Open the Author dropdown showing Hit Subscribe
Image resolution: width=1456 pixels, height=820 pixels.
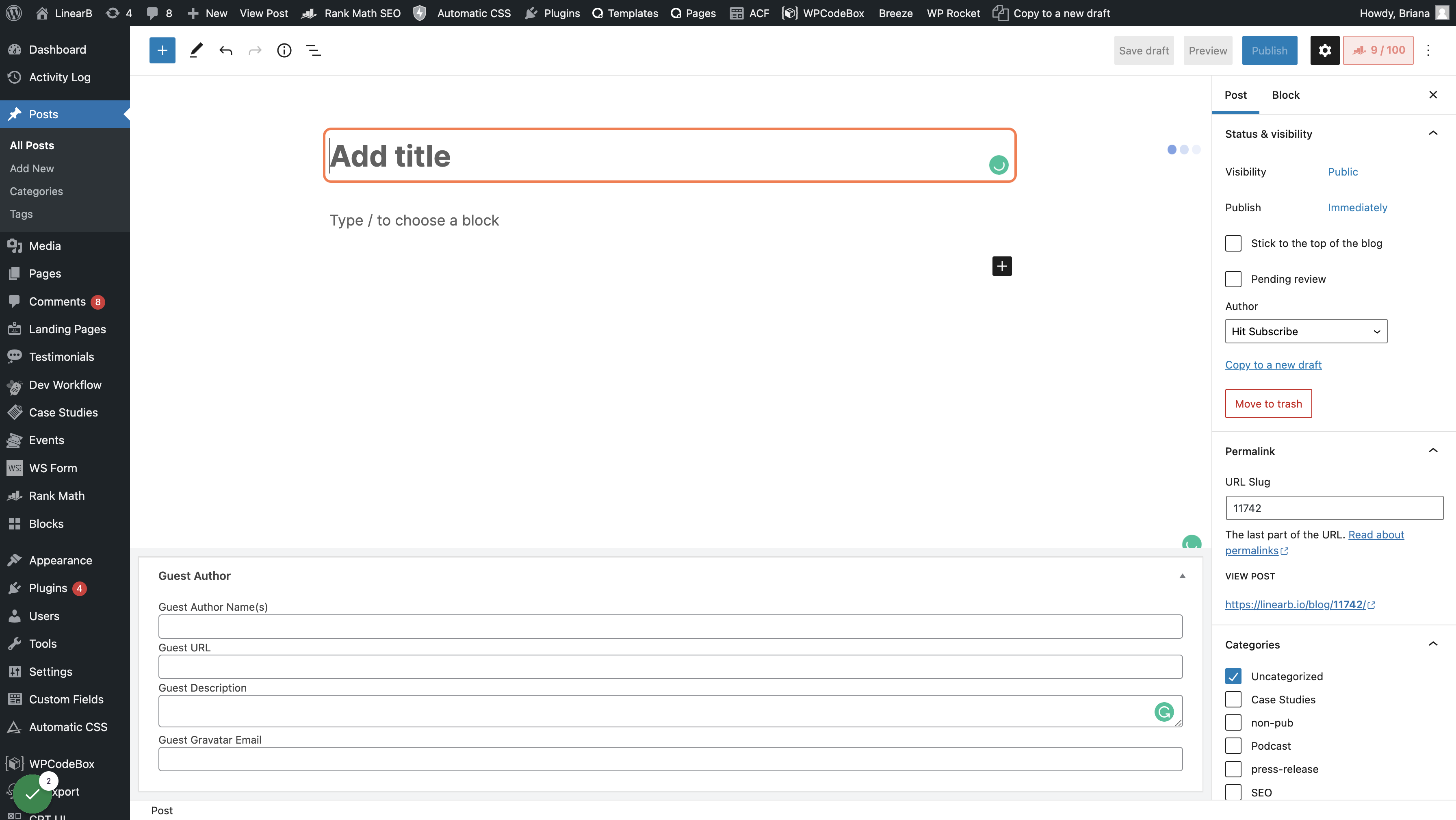point(1306,332)
